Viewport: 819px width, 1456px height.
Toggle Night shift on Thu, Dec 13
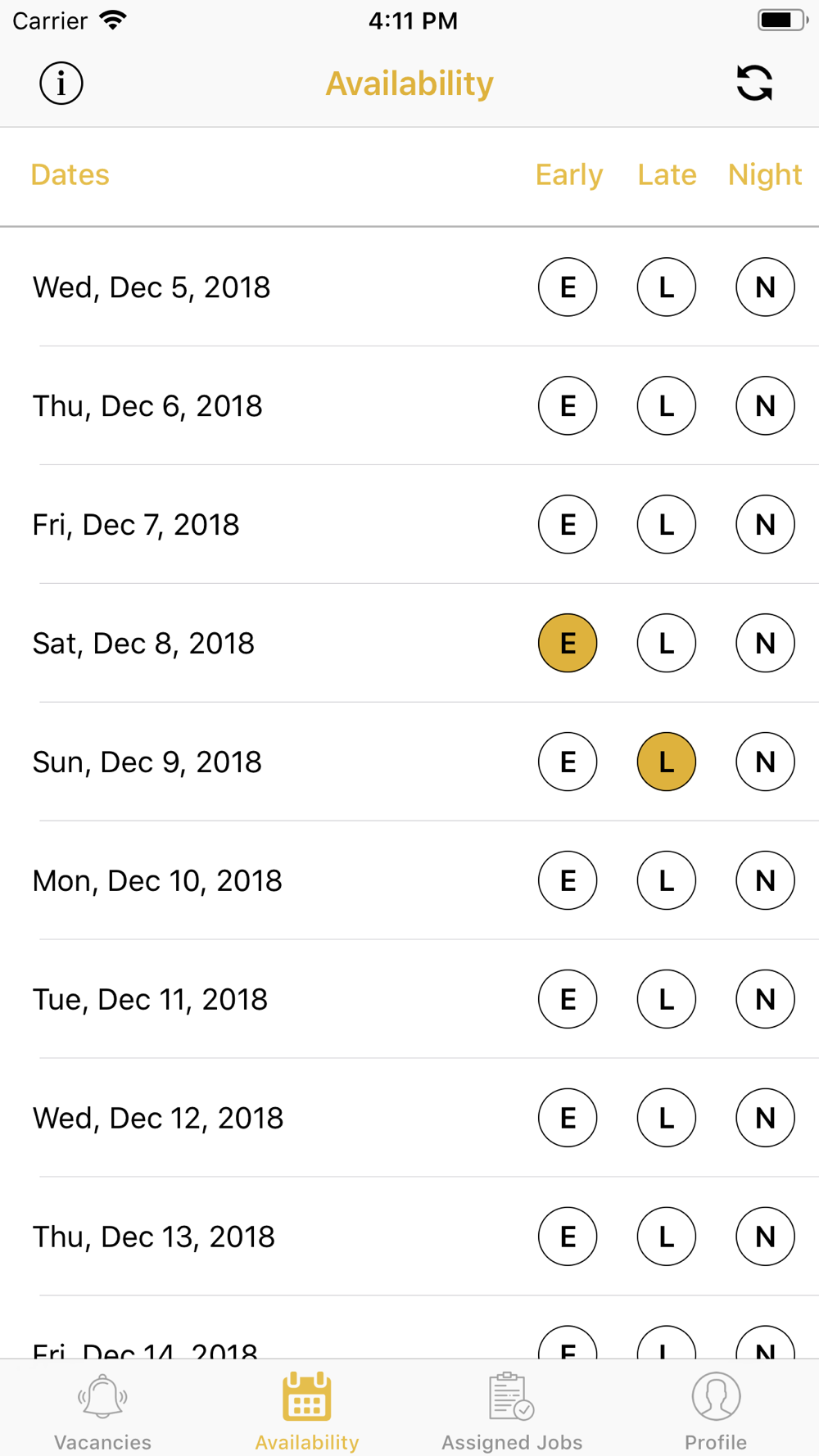tap(765, 1237)
